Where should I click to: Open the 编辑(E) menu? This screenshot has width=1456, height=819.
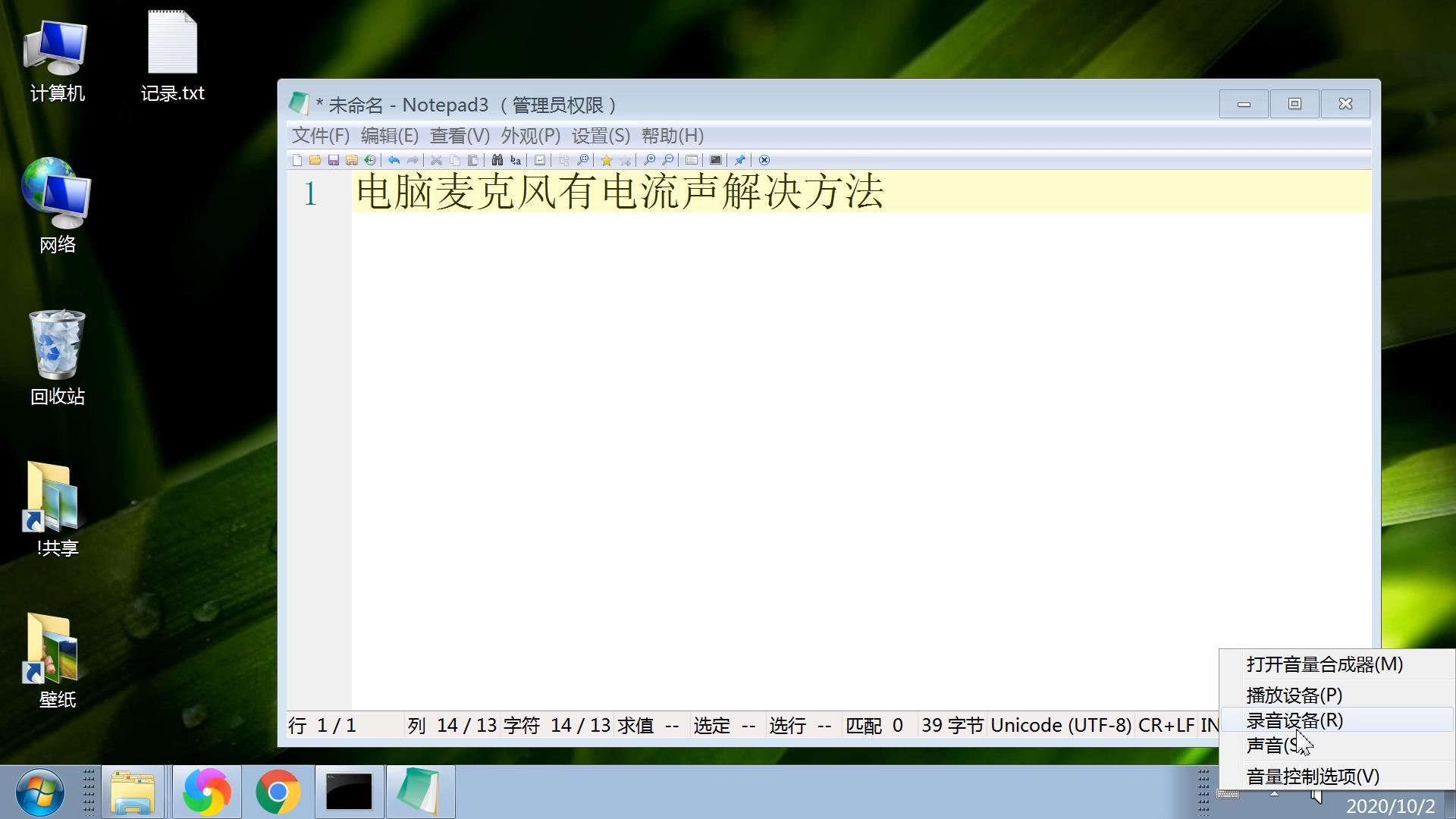[390, 136]
